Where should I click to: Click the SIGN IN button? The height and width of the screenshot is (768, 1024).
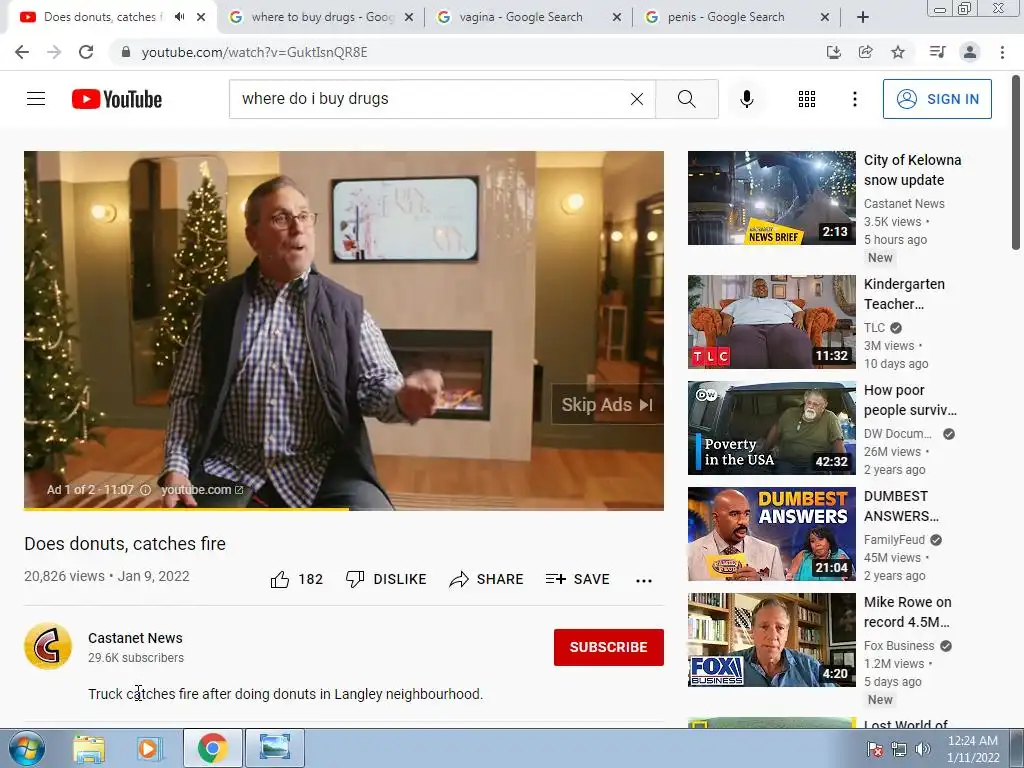(x=937, y=99)
